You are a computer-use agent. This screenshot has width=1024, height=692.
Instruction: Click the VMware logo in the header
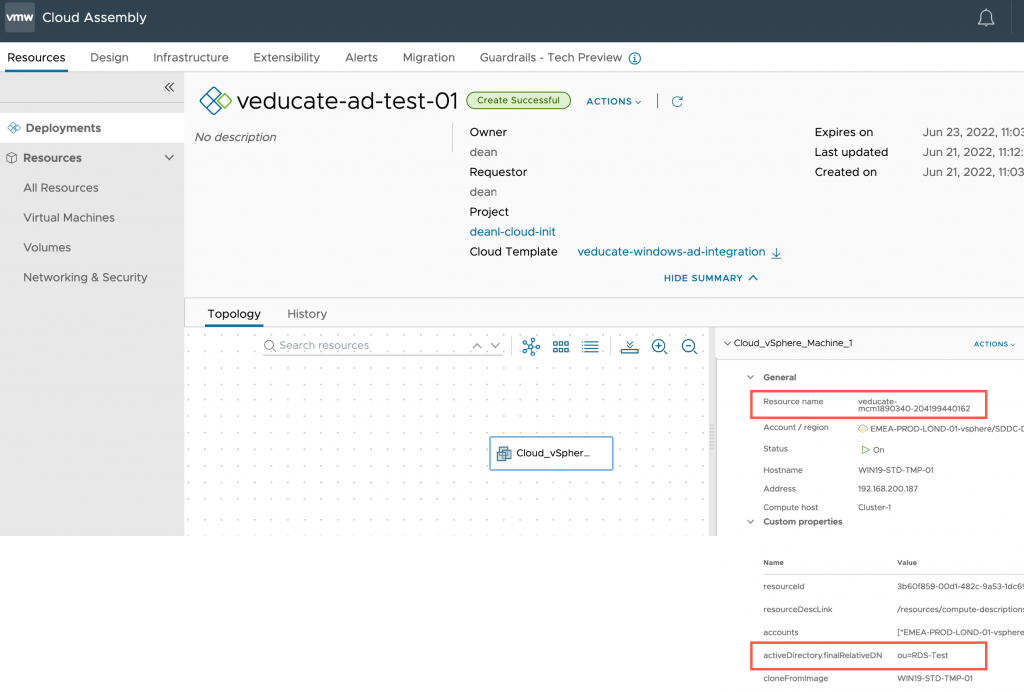[20, 17]
